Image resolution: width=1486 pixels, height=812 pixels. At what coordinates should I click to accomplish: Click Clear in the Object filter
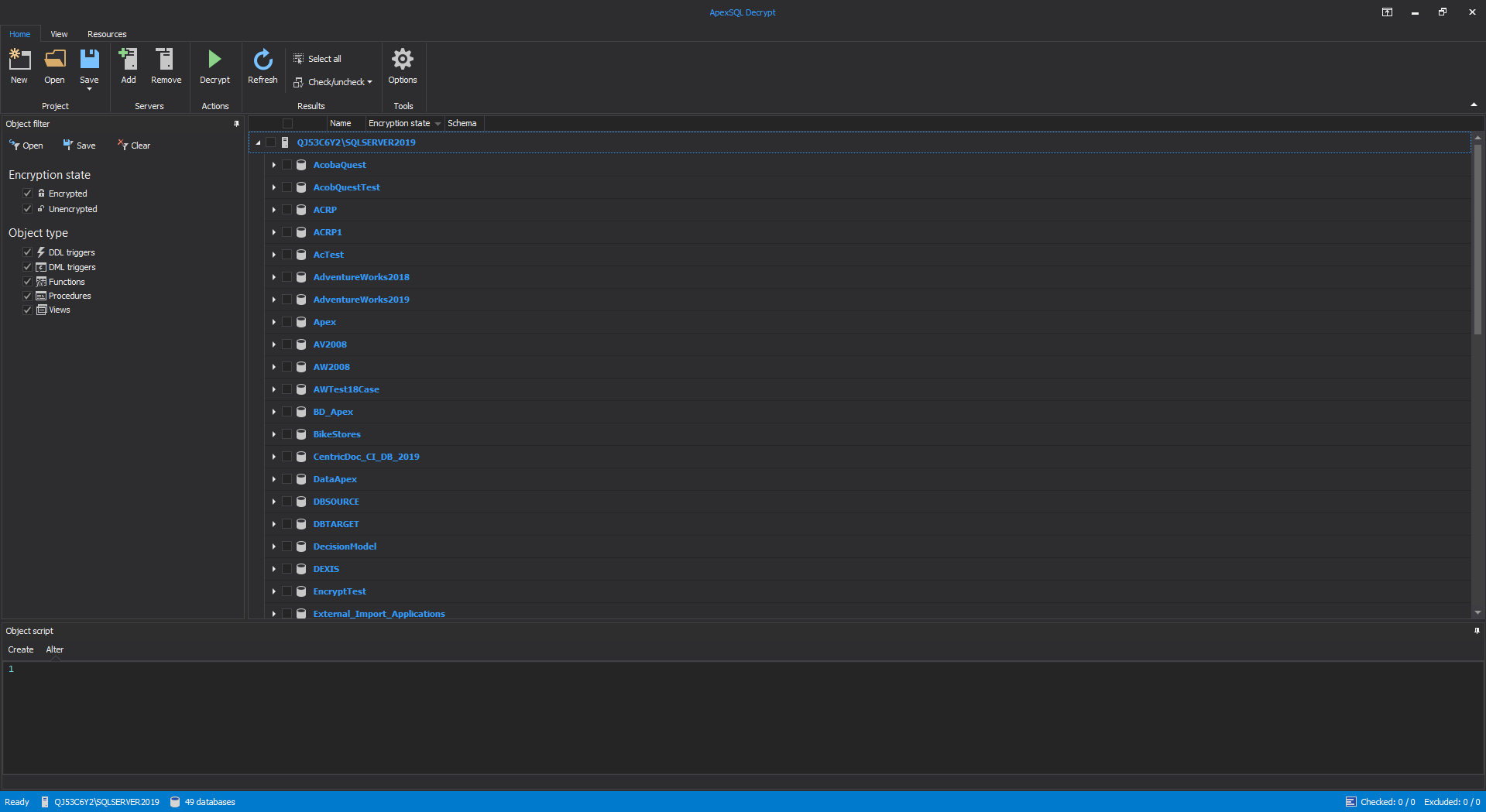tap(134, 146)
